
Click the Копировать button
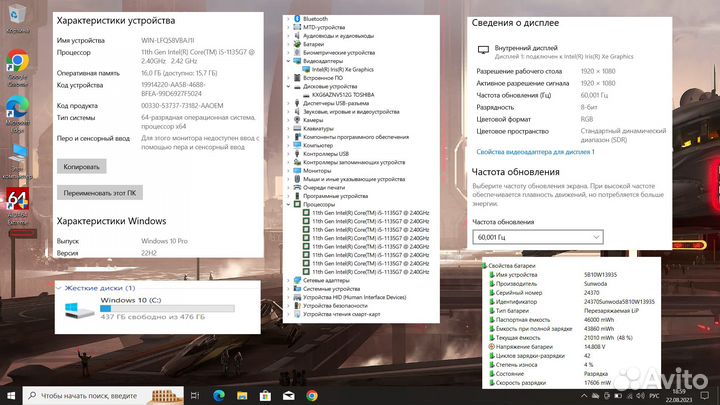[x=81, y=167]
